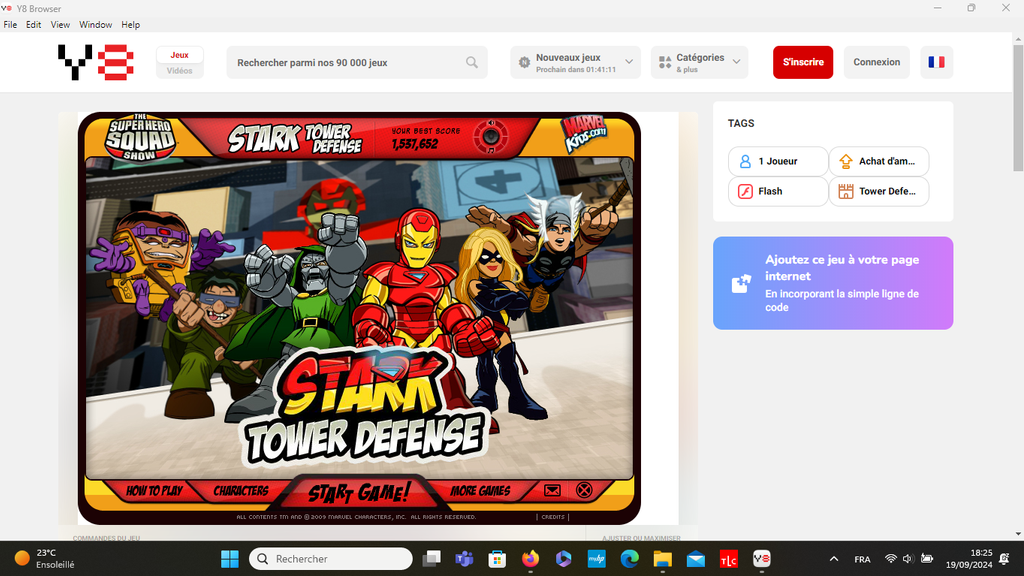Image resolution: width=1024 pixels, height=576 pixels.
Task: Click the envelope icon in game bar
Action: click(552, 490)
